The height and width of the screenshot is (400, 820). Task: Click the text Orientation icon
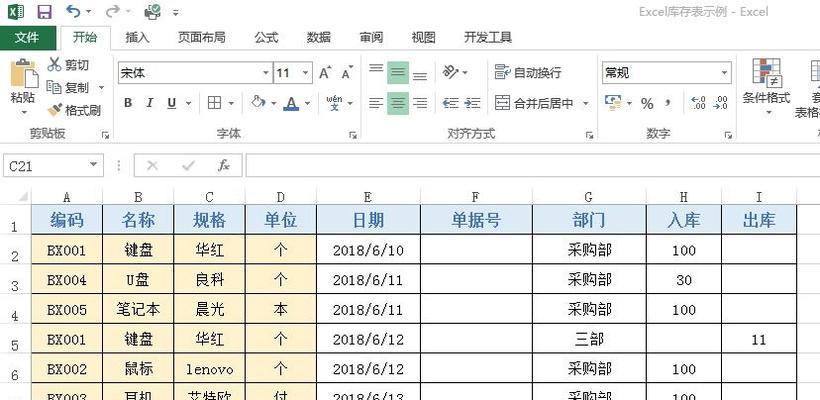[x=450, y=72]
